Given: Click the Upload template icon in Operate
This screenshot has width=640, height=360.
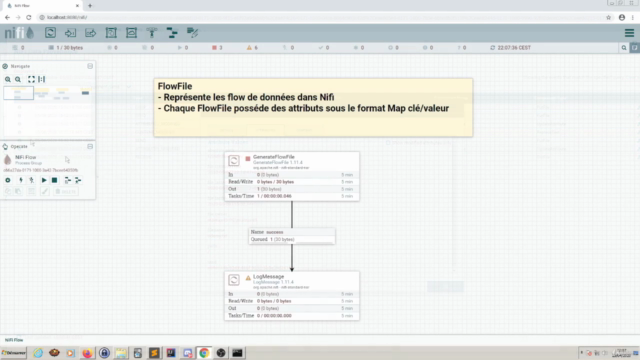Looking at the screenshot, I should [78, 180].
